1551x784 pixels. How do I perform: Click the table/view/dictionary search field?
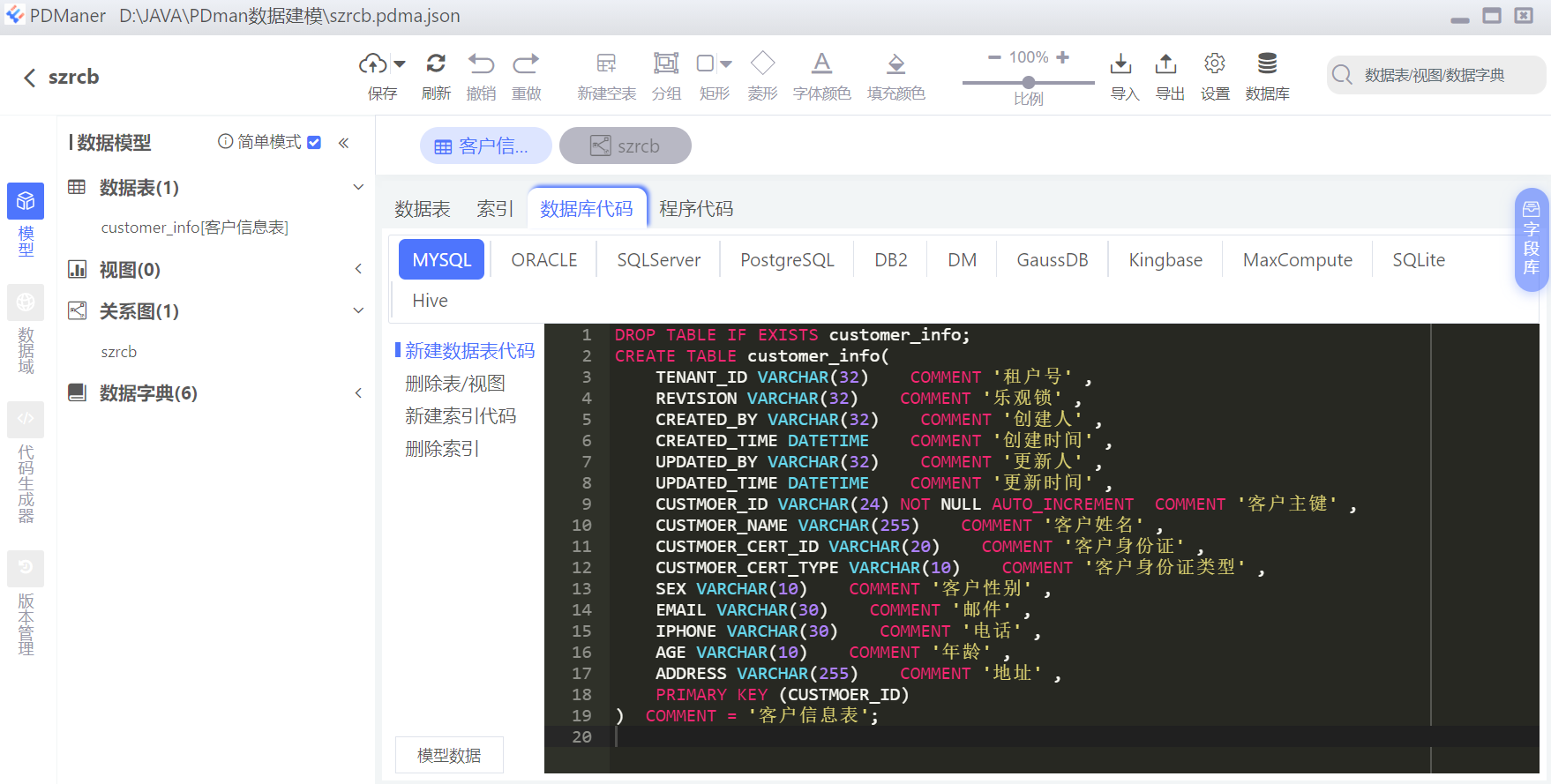point(1436,75)
